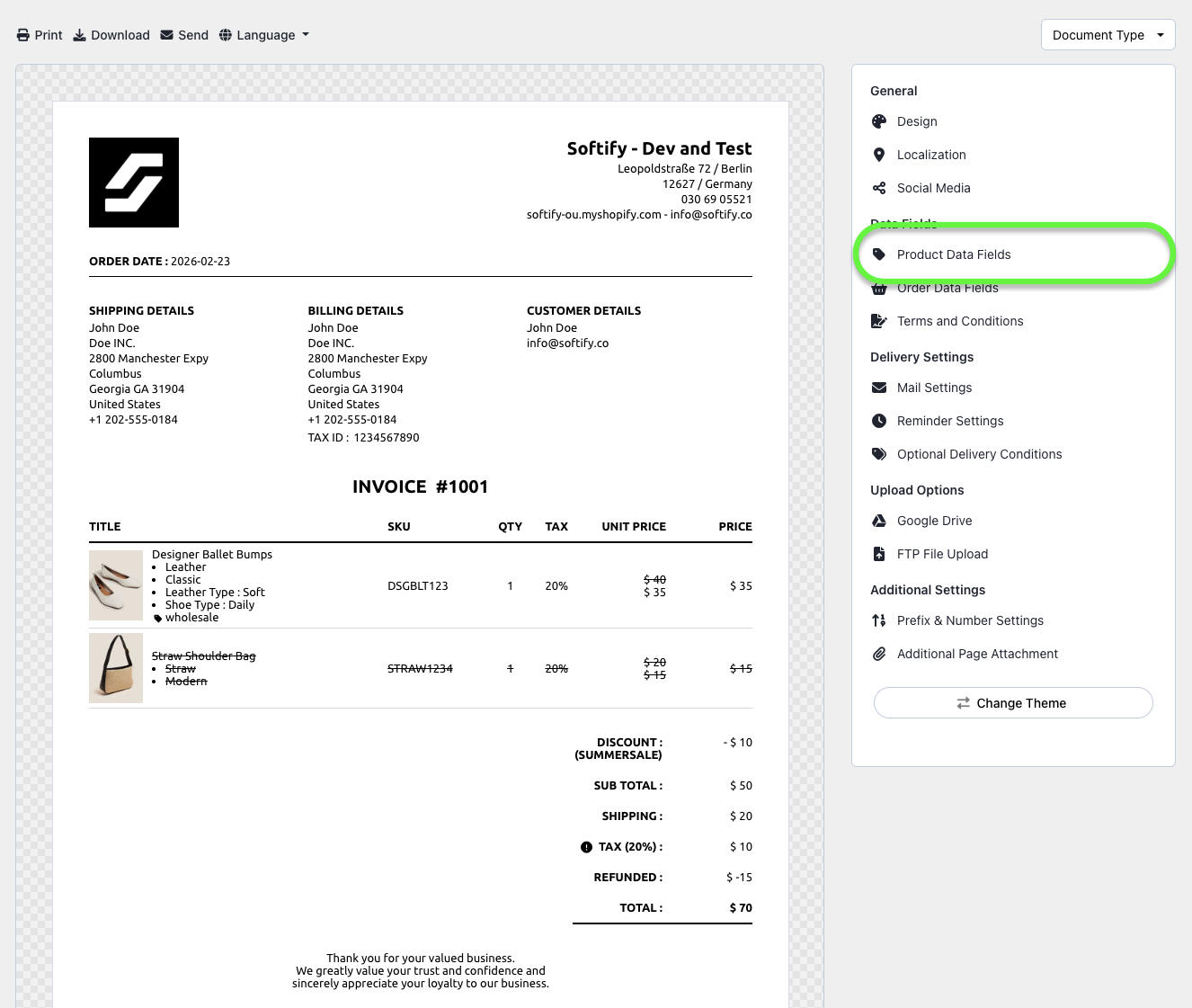Click the FTP File Upload icon
Viewport: 1192px width, 1008px height.
(x=879, y=554)
